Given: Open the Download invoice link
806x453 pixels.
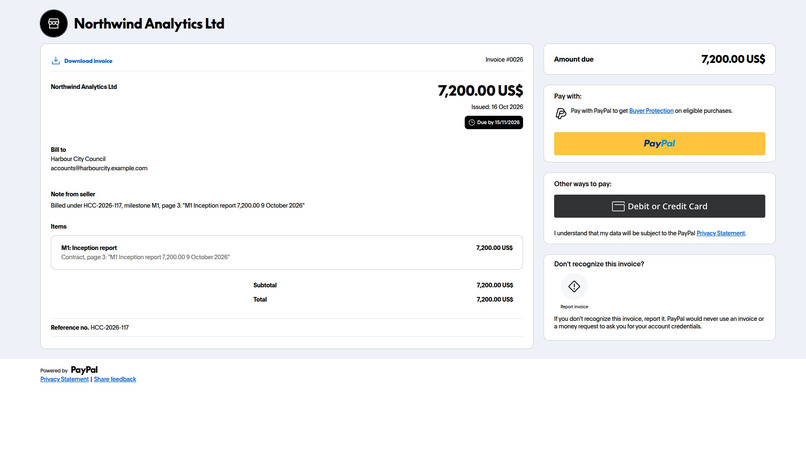Looking at the screenshot, I should coord(88,61).
